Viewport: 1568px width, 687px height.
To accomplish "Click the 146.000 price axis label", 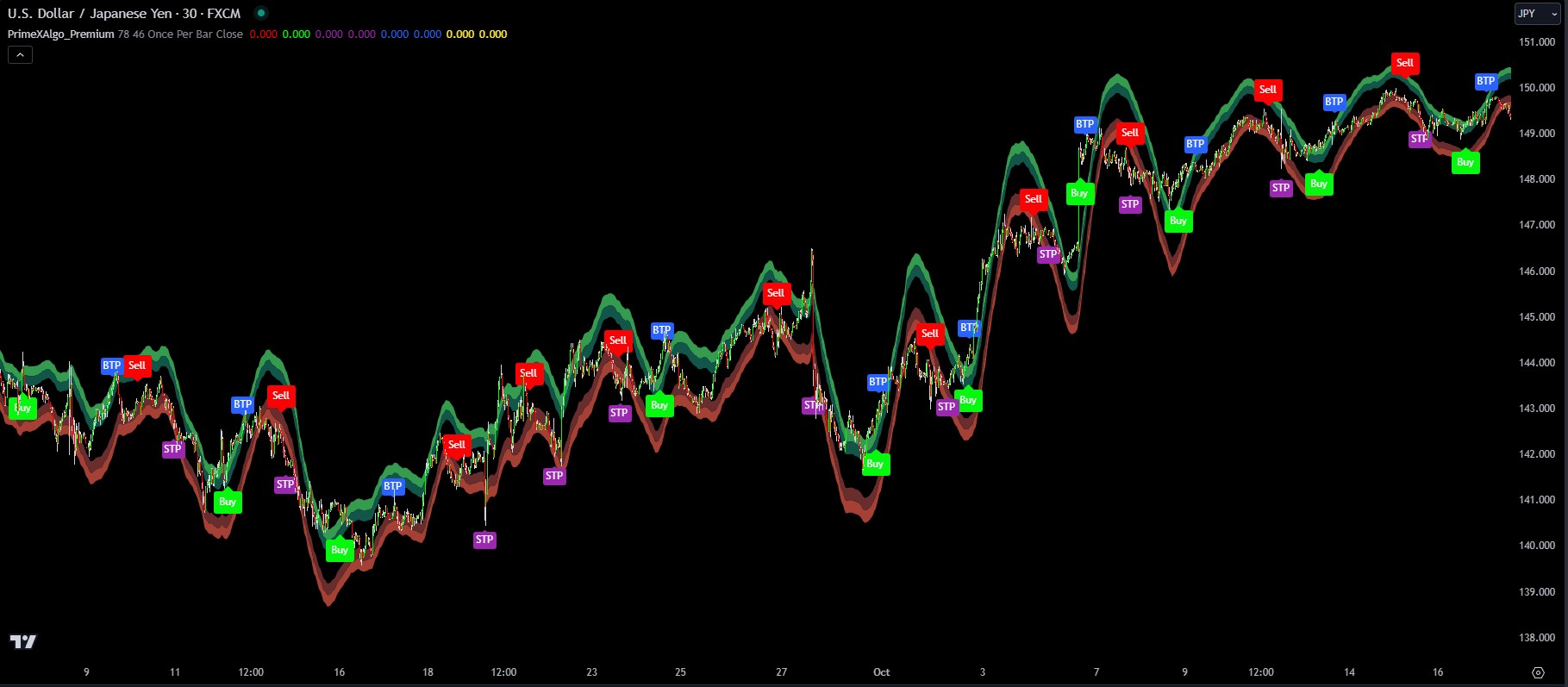I will tap(1537, 271).
